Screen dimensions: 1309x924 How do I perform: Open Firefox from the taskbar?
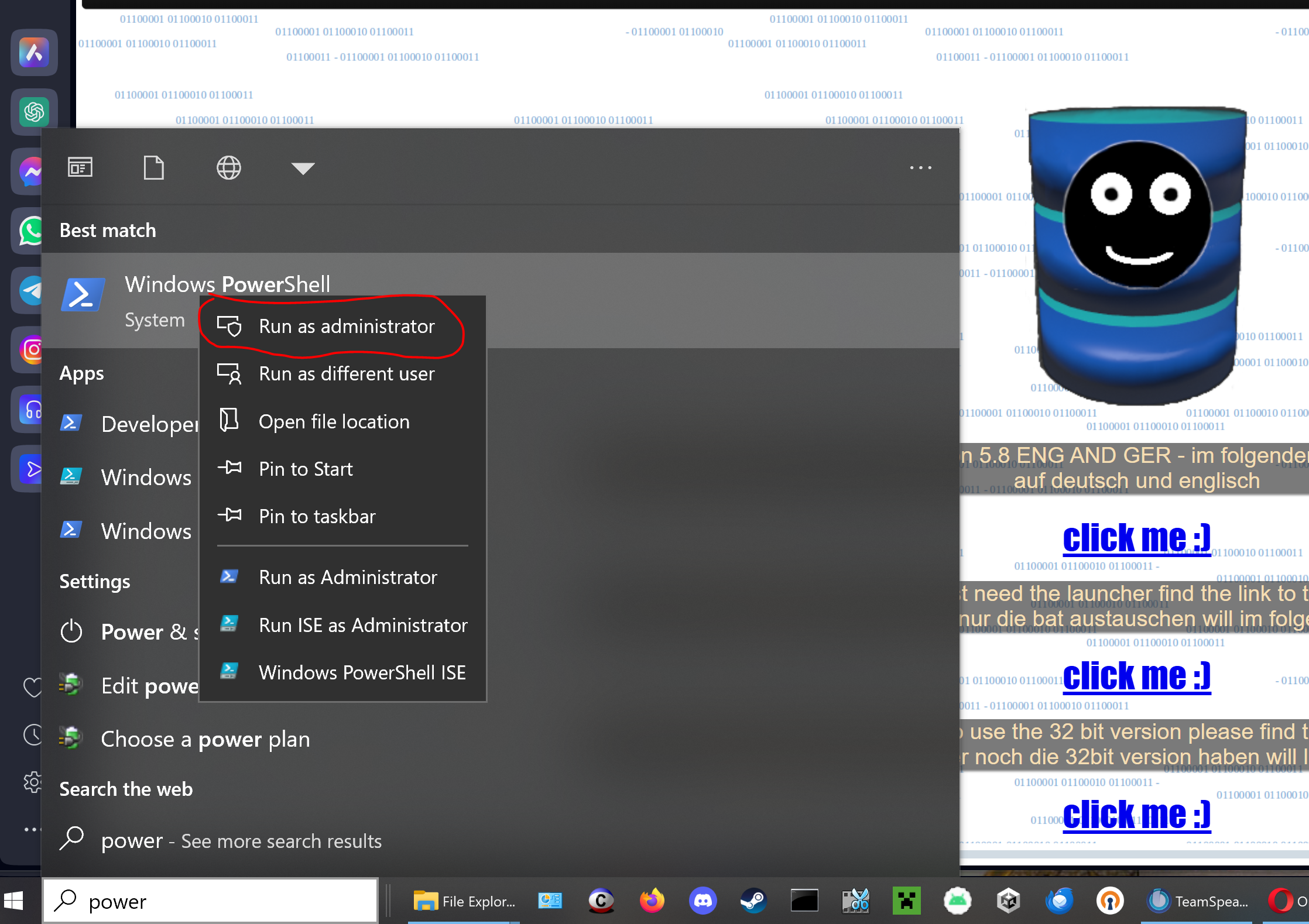(652, 901)
